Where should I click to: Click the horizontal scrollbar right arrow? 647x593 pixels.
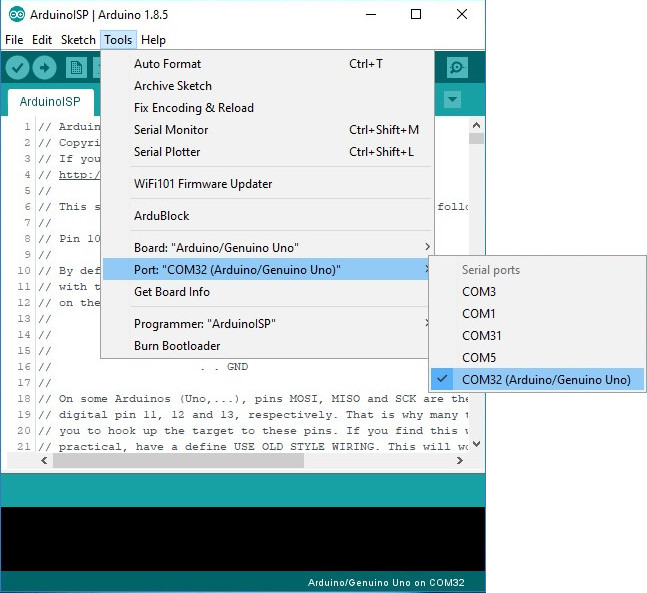pyautogui.click(x=460, y=461)
